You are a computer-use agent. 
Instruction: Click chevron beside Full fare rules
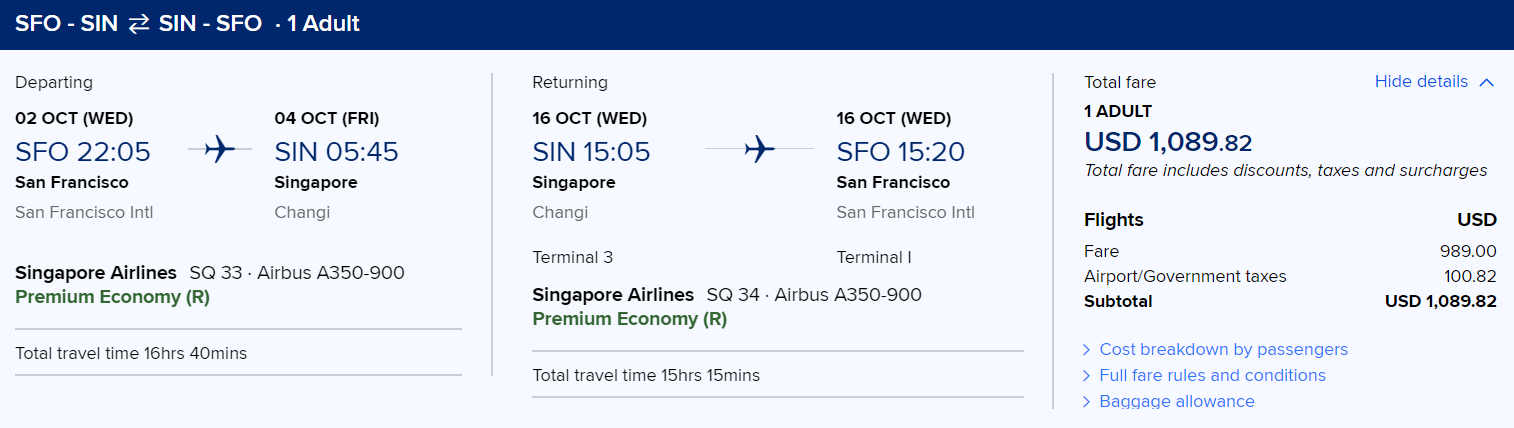pyautogui.click(x=1087, y=375)
